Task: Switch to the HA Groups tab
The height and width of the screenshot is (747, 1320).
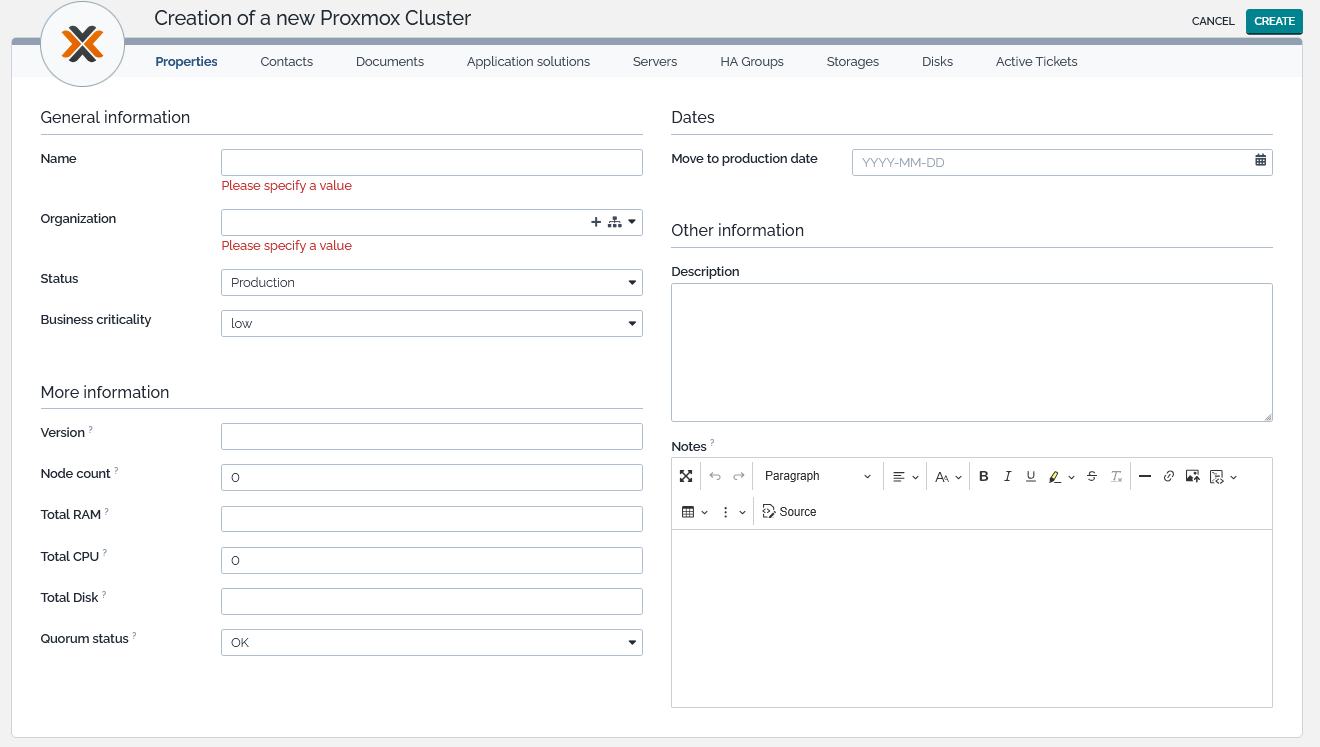Action: tap(752, 61)
